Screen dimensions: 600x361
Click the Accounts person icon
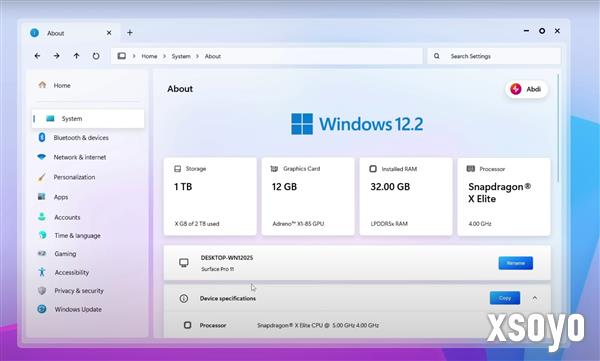[x=42, y=217]
